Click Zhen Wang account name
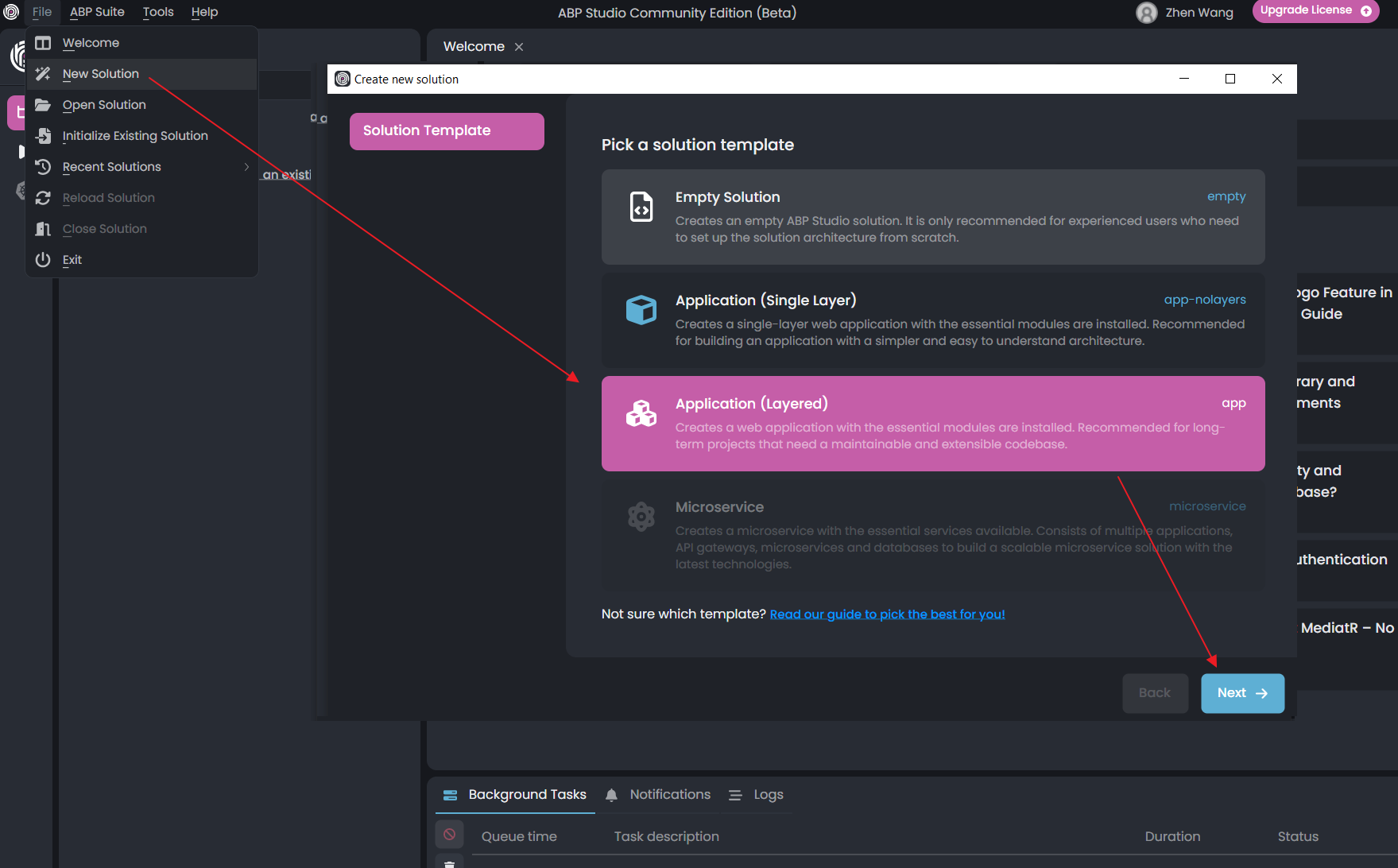Image resolution: width=1398 pixels, height=868 pixels. point(1199,13)
